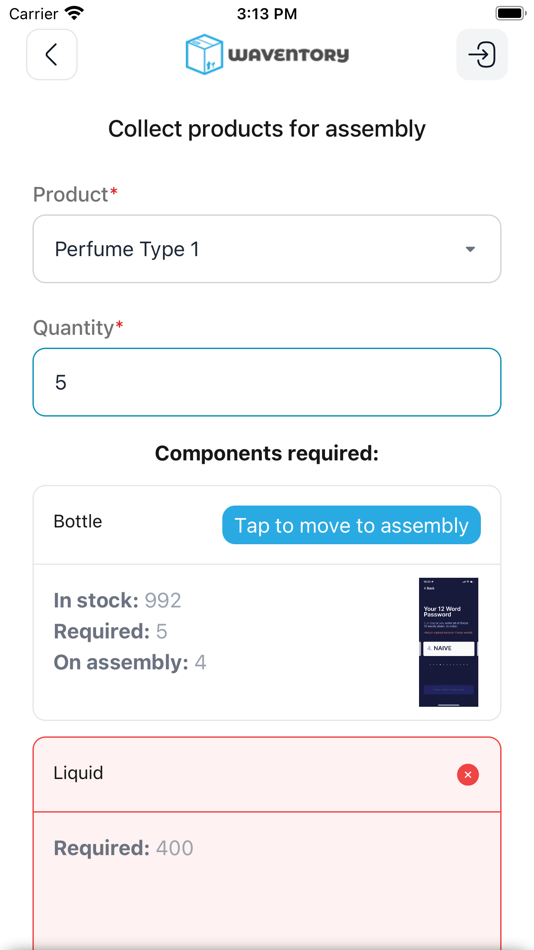
Task: Tap the blue box logo icon
Action: pyautogui.click(x=205, y=55)
